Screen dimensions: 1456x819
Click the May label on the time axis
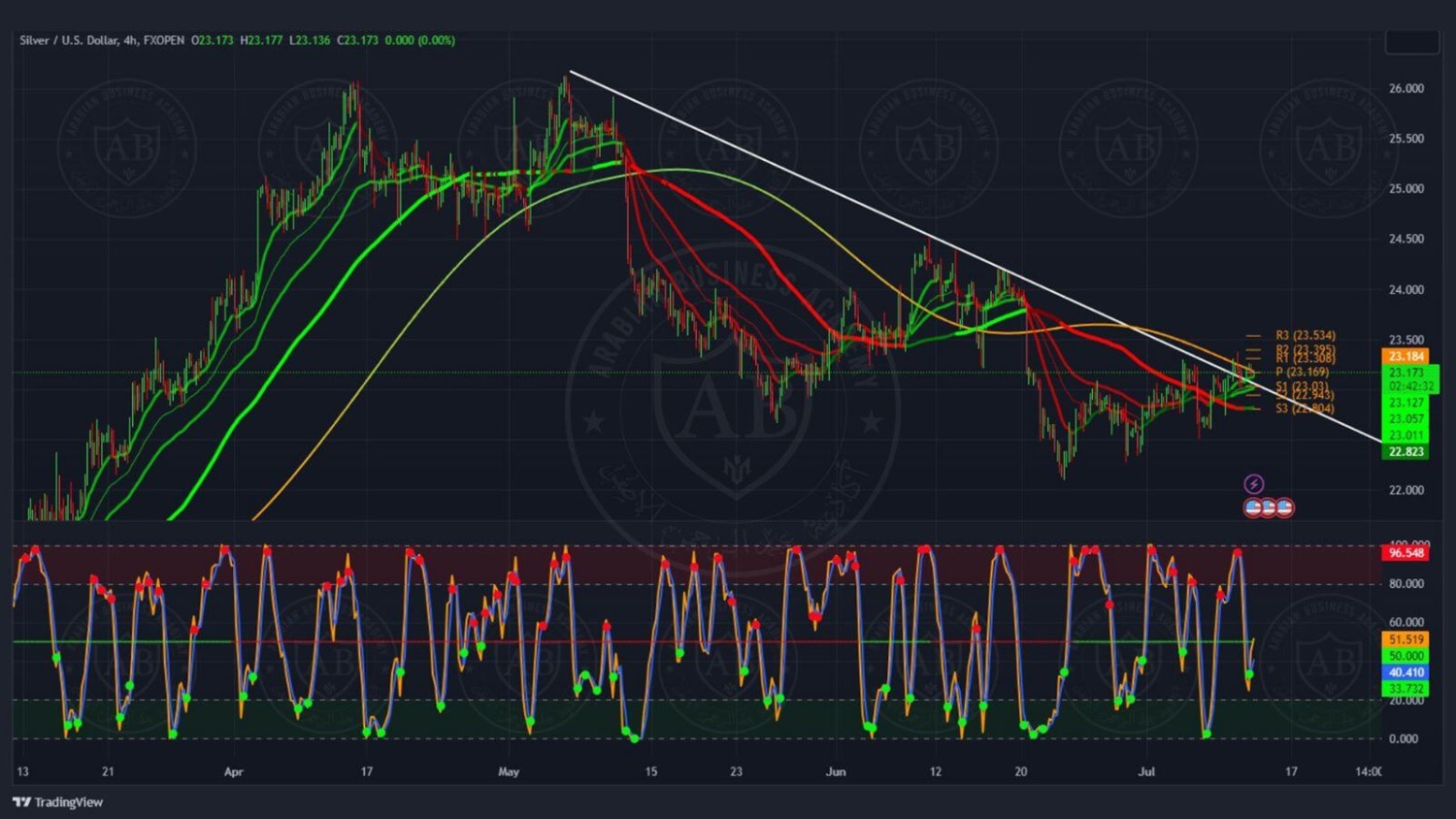pos(509,772)
